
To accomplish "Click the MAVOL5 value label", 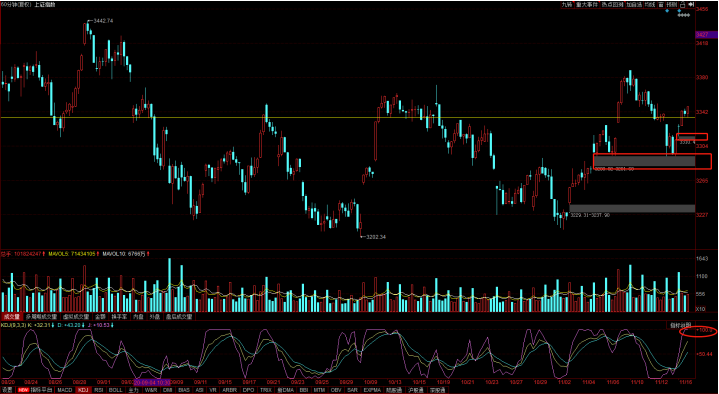I will (72, 254).
